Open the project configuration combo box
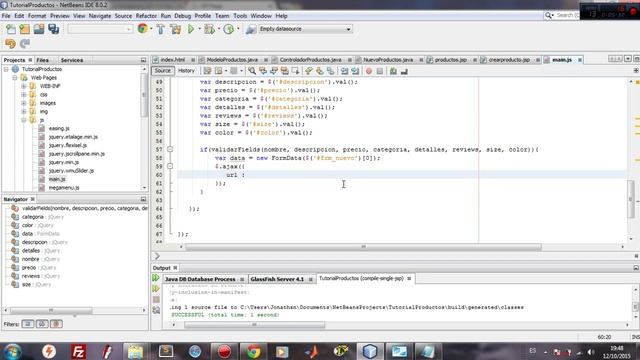640x360 pixels. click(x=100, y=29)
